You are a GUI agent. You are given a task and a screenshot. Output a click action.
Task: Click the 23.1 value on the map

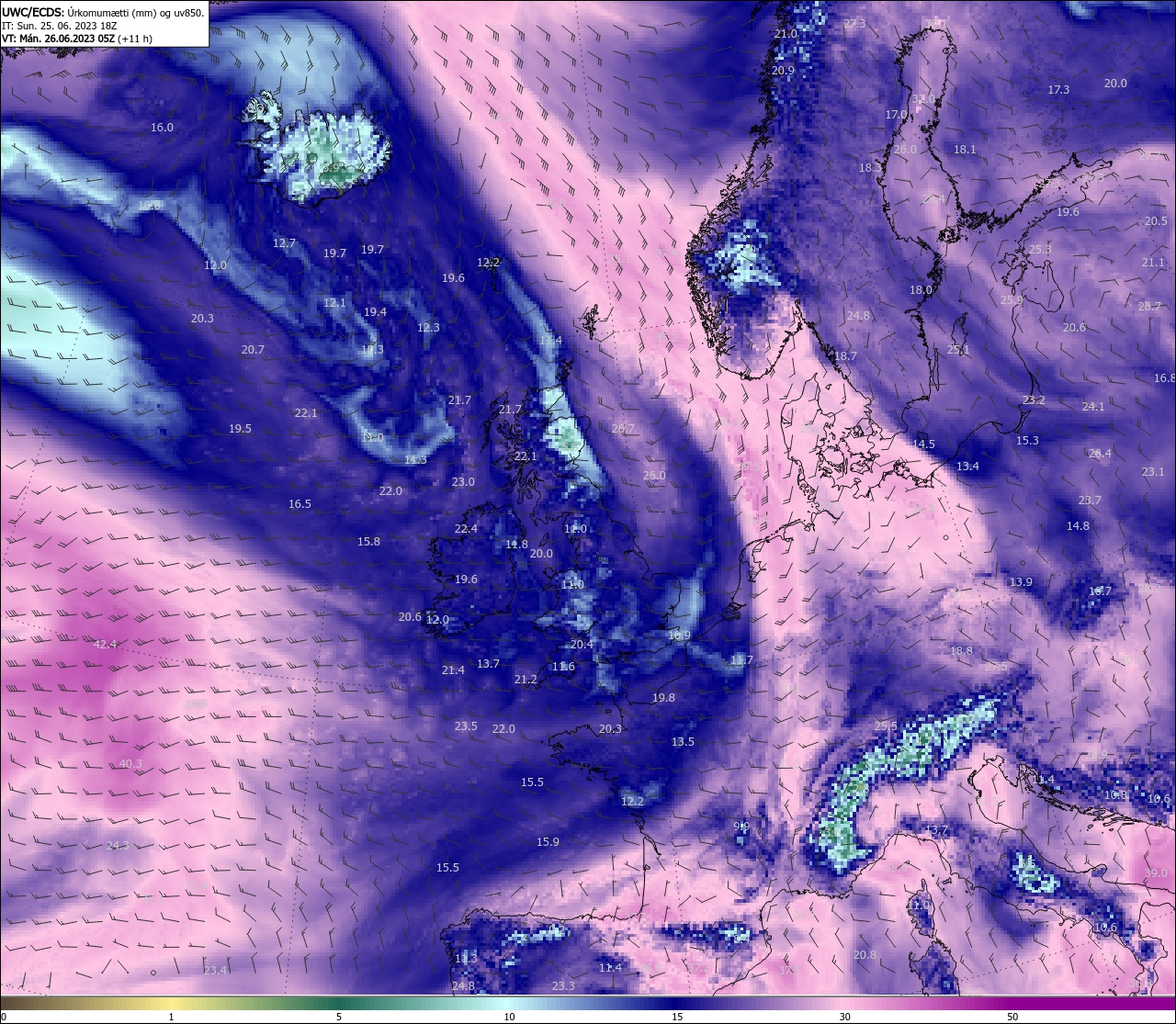pos(1153,472)
